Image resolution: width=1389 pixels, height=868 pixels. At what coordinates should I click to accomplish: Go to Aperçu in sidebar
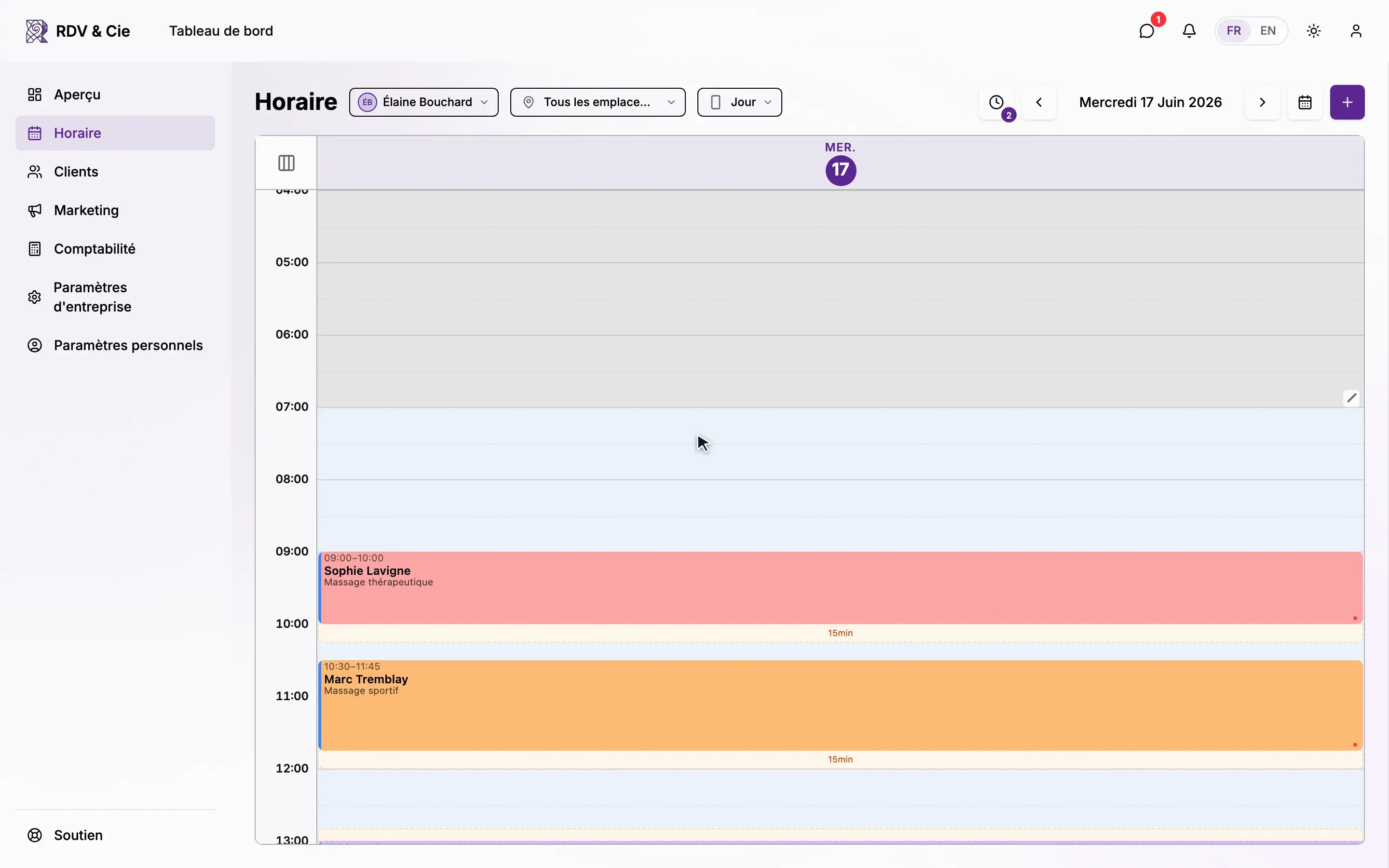115,95
